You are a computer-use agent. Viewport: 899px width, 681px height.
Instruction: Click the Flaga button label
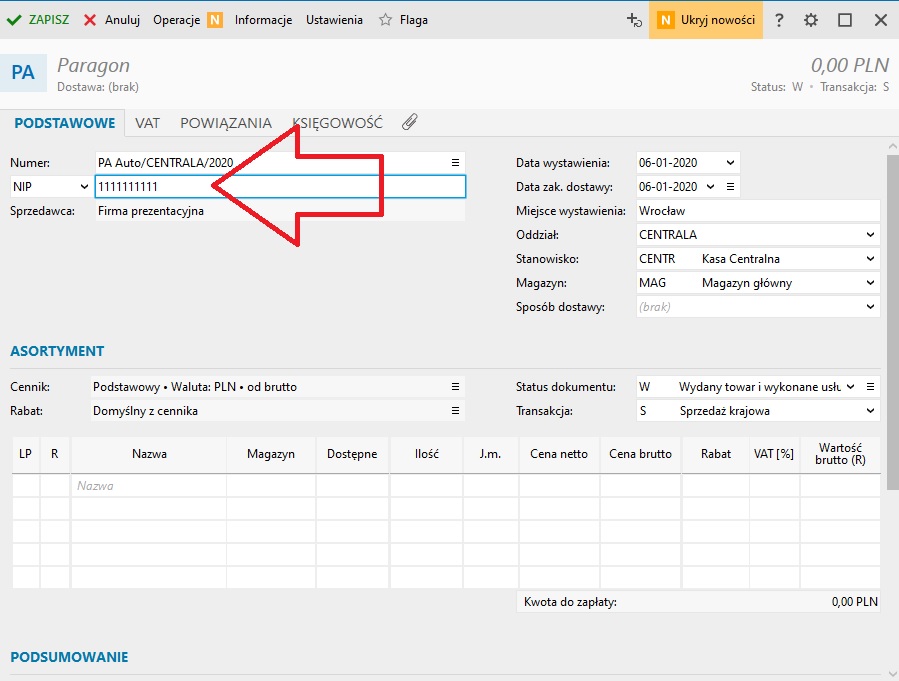pos(413,20)
